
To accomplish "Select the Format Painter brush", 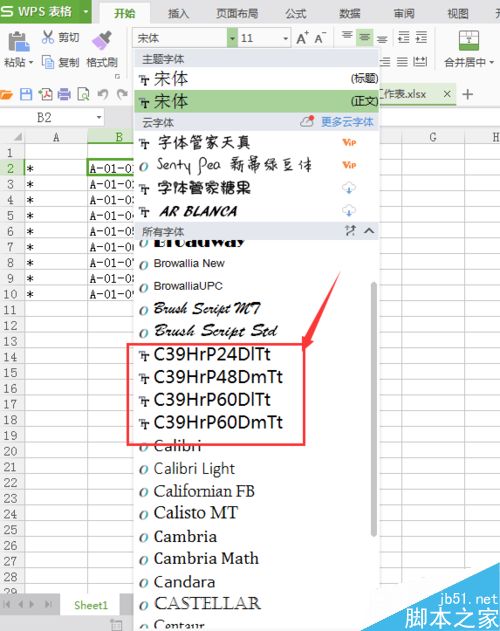I will click(102, 40).
